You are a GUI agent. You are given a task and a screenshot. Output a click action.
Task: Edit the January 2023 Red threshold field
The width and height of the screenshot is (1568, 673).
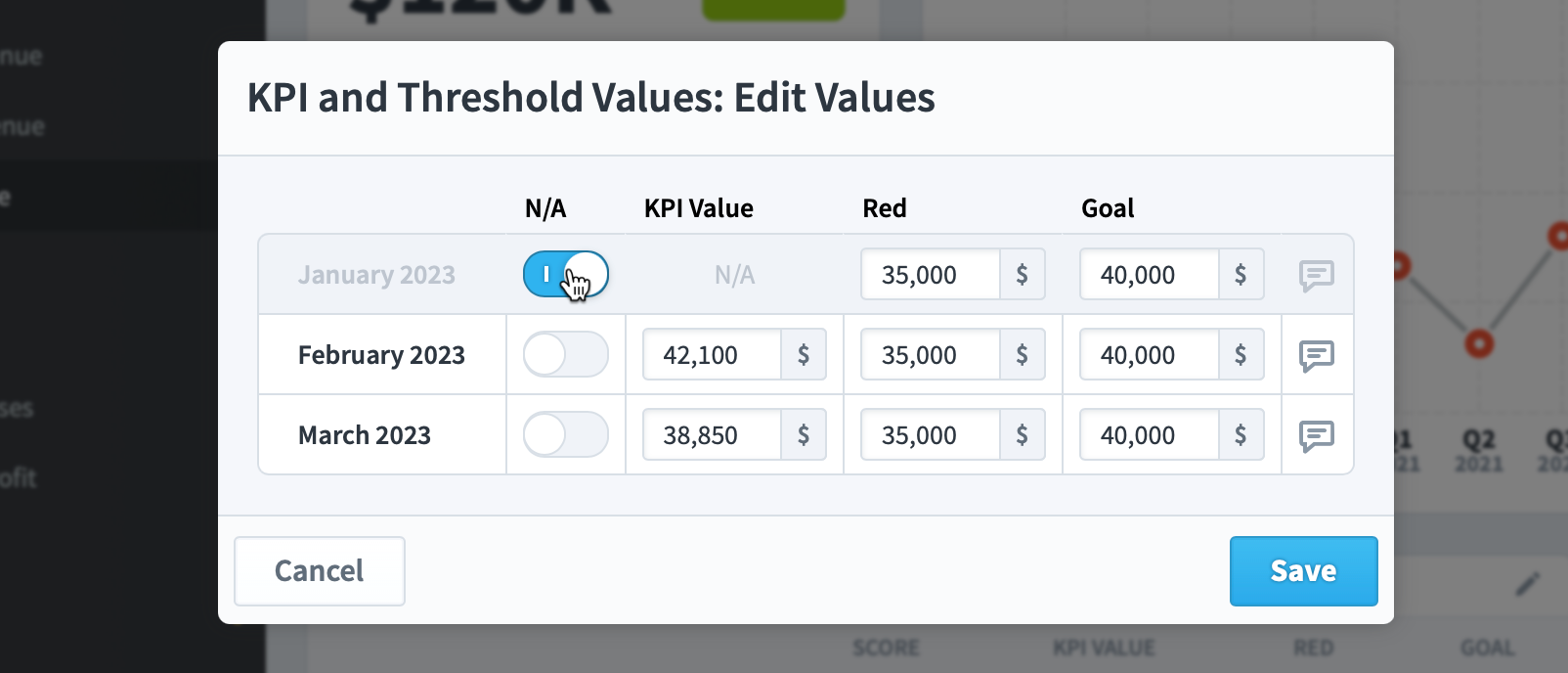coord(931,274)
